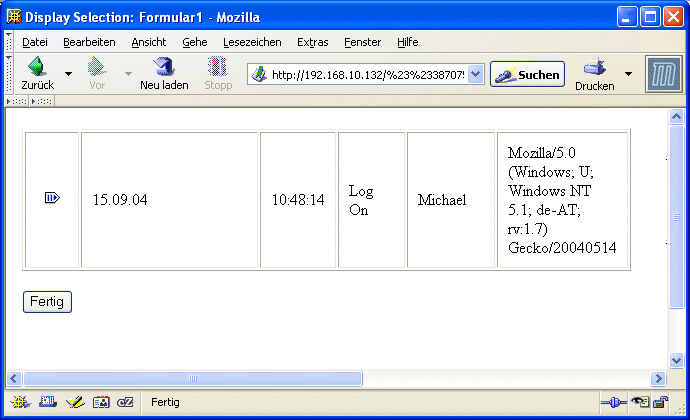Click the address URL input field

point(365,74)
